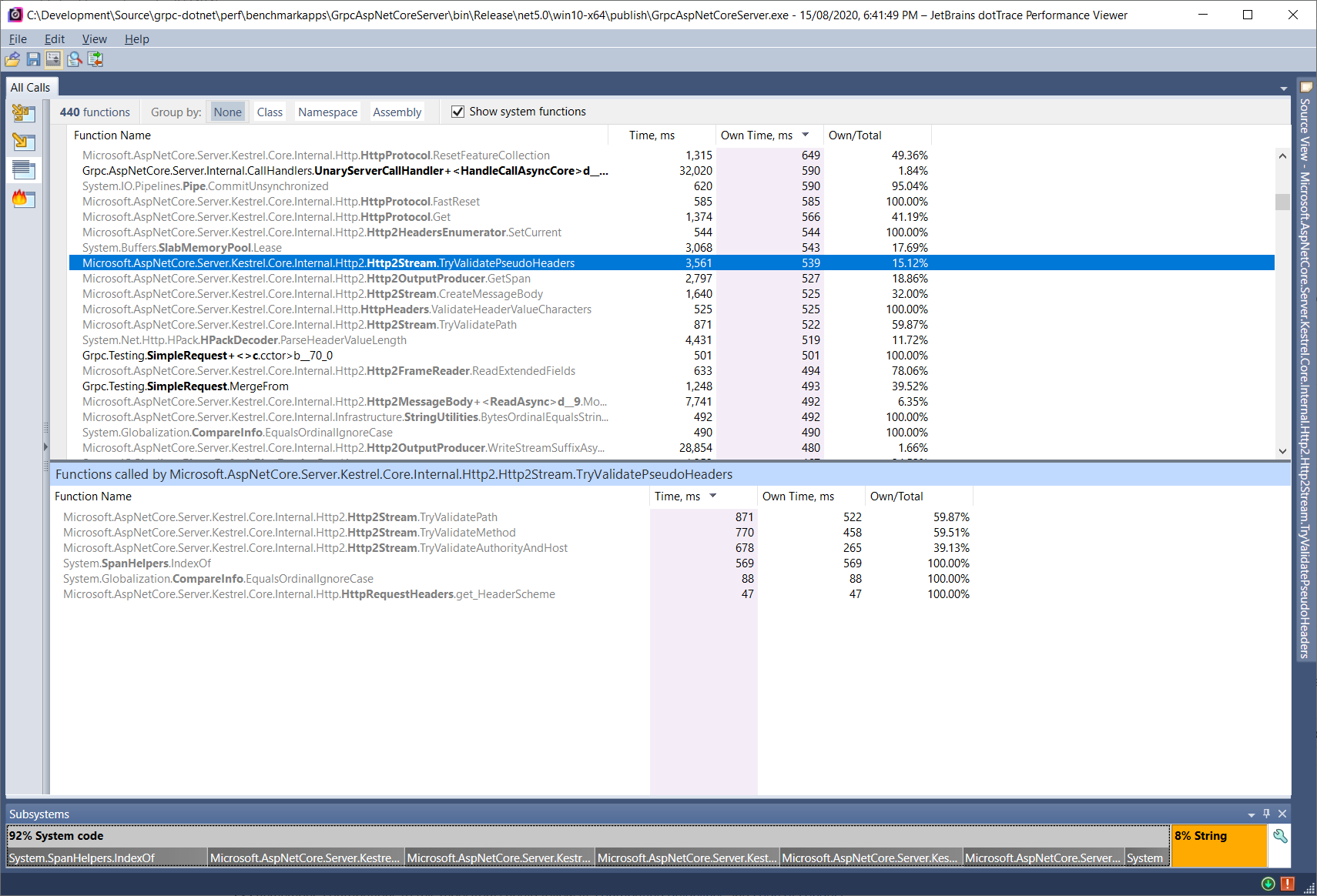Group functions by Namespace
This screenshot has height=896, width=1317.
click(x=327, y=112)
